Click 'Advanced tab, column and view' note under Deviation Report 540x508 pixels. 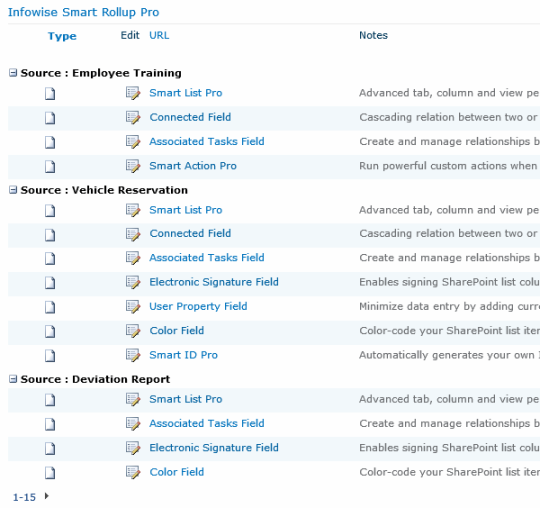pyautogui.click(x=449, y=399)
